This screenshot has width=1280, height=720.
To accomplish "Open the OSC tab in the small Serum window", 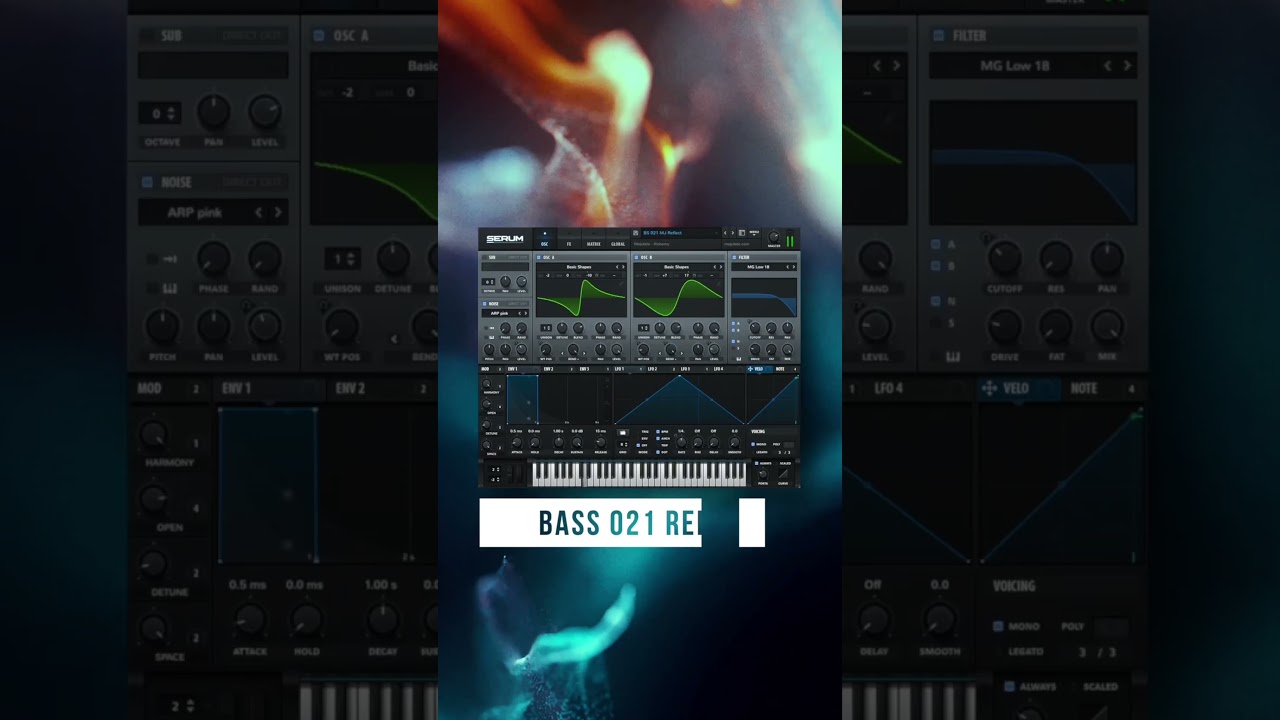I will (x=544, y=239).
